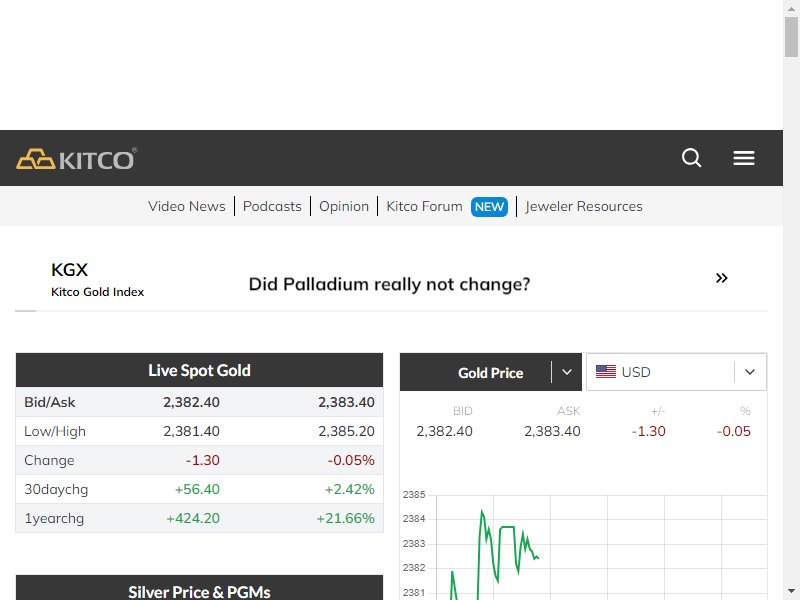The image size is (800, 600).
Task: Click the US flag icon
Action: [606, 372]
